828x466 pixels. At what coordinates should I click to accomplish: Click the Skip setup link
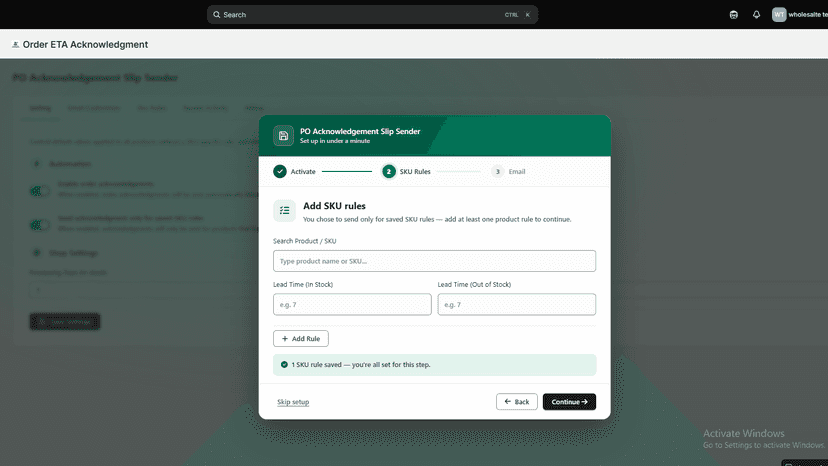pos(293,402)
